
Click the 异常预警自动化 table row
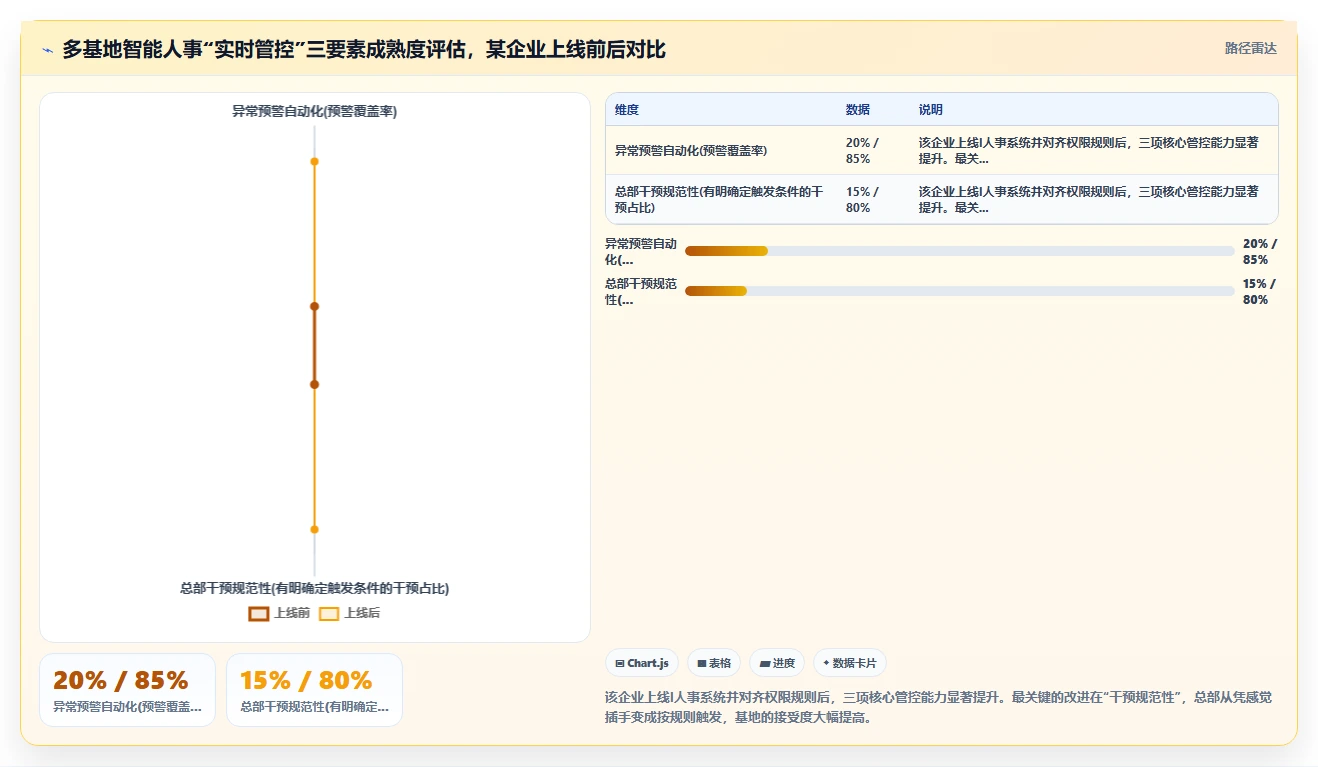[941, 150]
